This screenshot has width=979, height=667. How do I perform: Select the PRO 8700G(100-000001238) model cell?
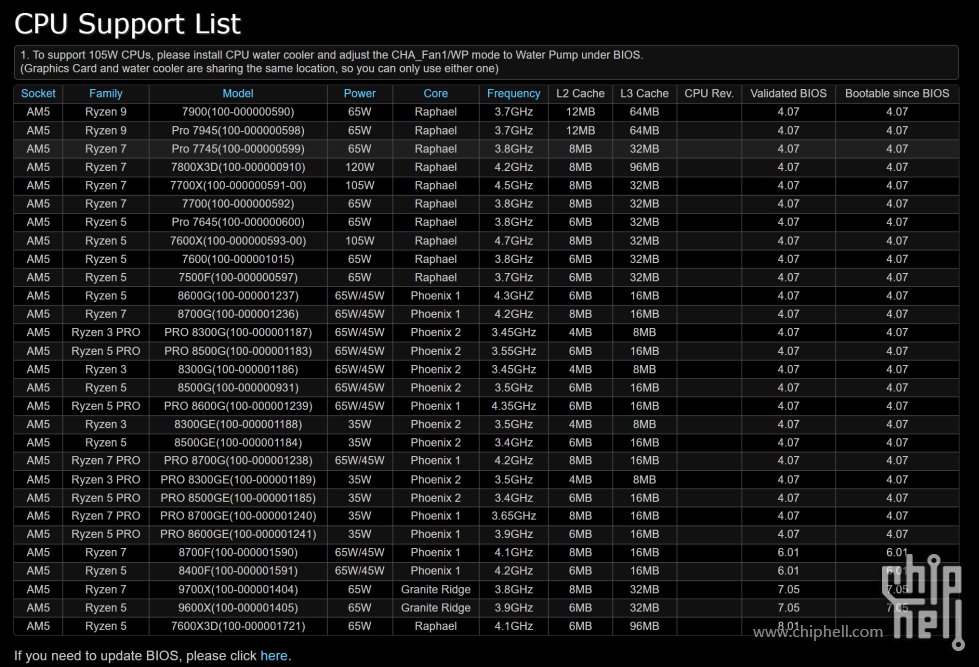pos(238,460)
